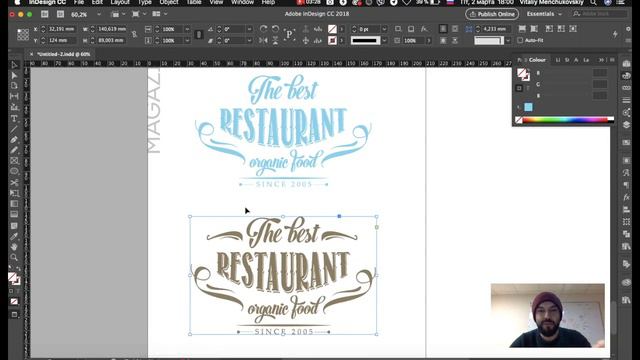Pick a color from the spectrum bar
Viewport: 640px width, 360px height.
(565, 120)
